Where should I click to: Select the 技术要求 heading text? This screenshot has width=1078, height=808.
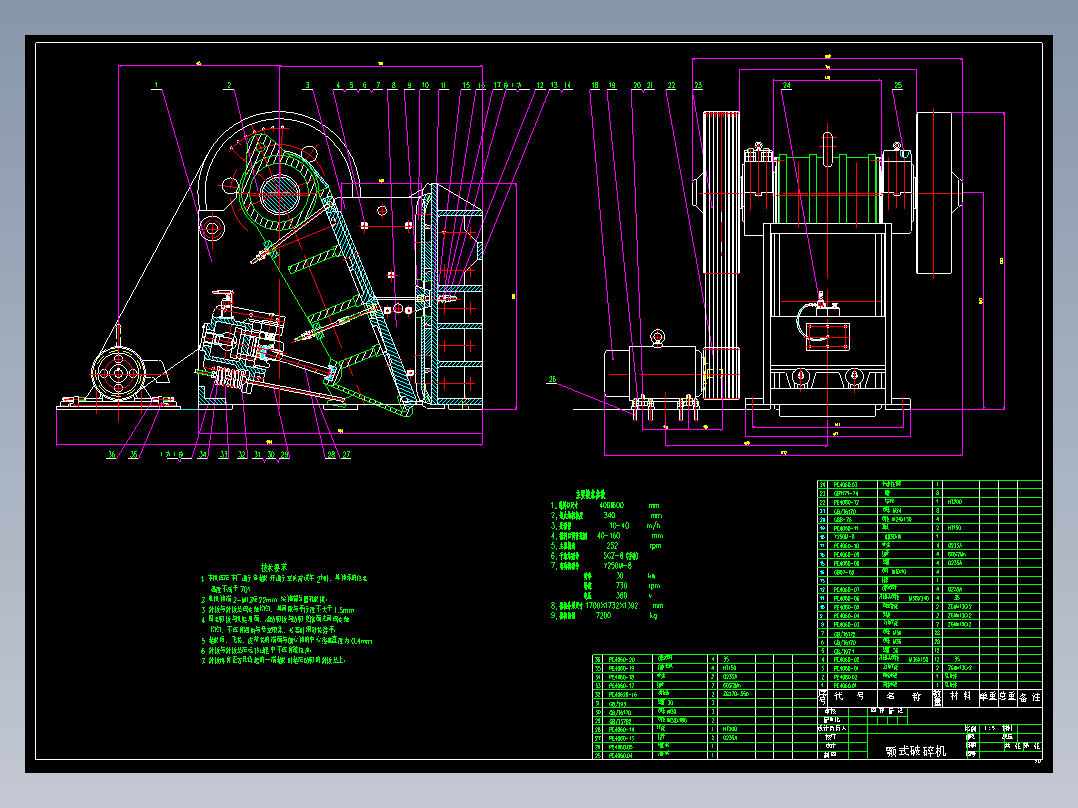point(274,568)
